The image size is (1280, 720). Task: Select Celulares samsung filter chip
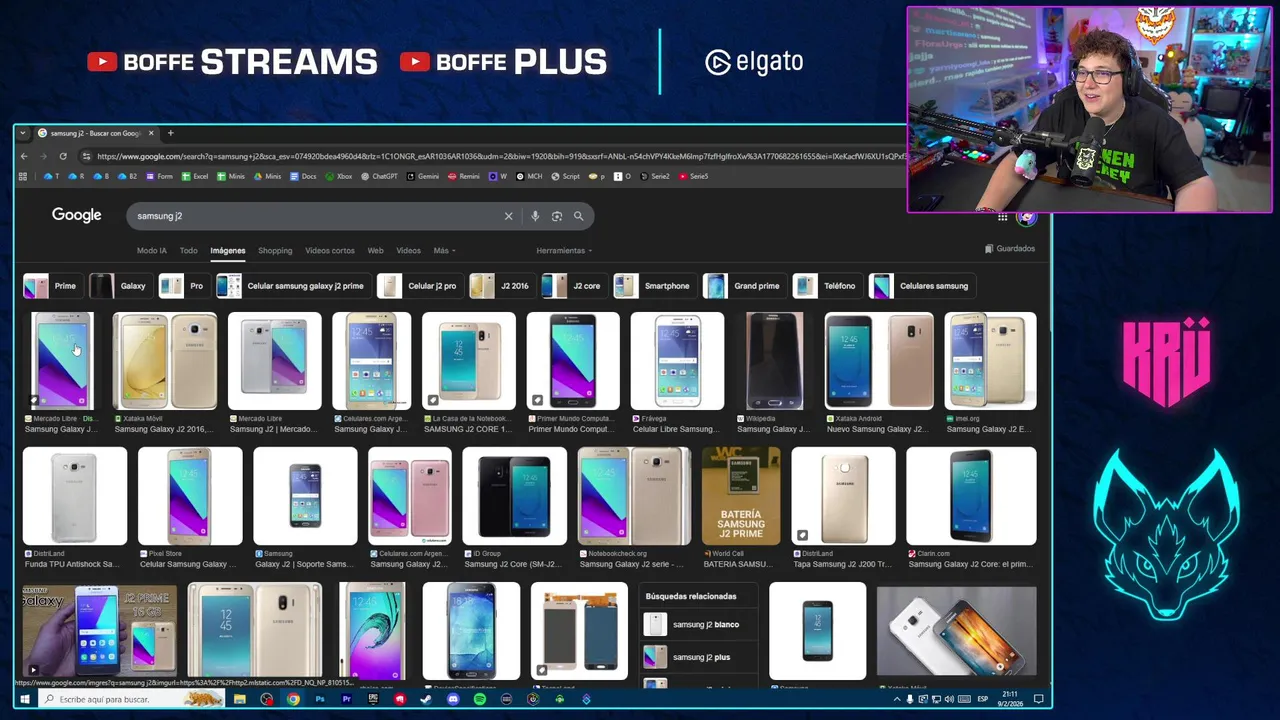[x=920, y=286]
